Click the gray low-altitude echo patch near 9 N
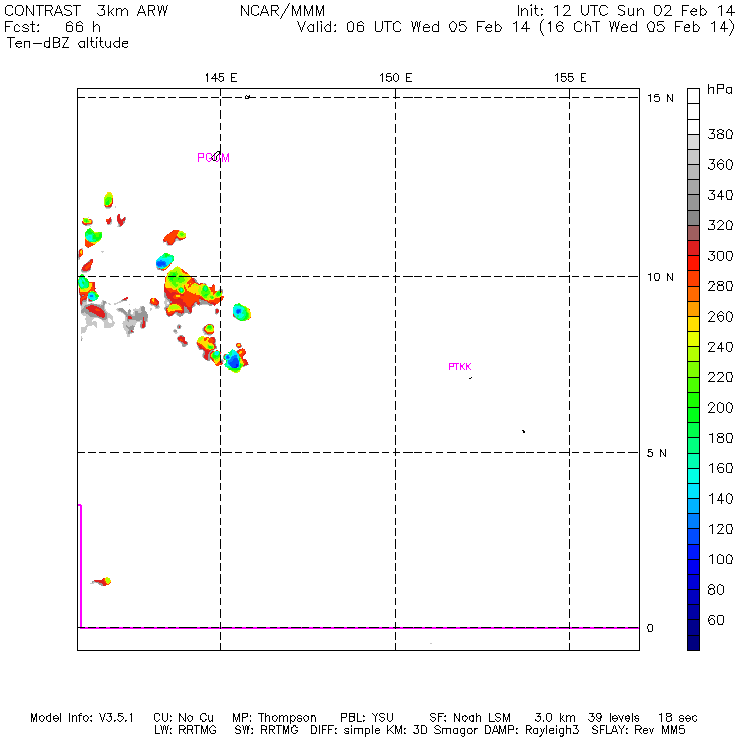The height and width of the screenshot is (740, 740). click(x=134, y=319)
